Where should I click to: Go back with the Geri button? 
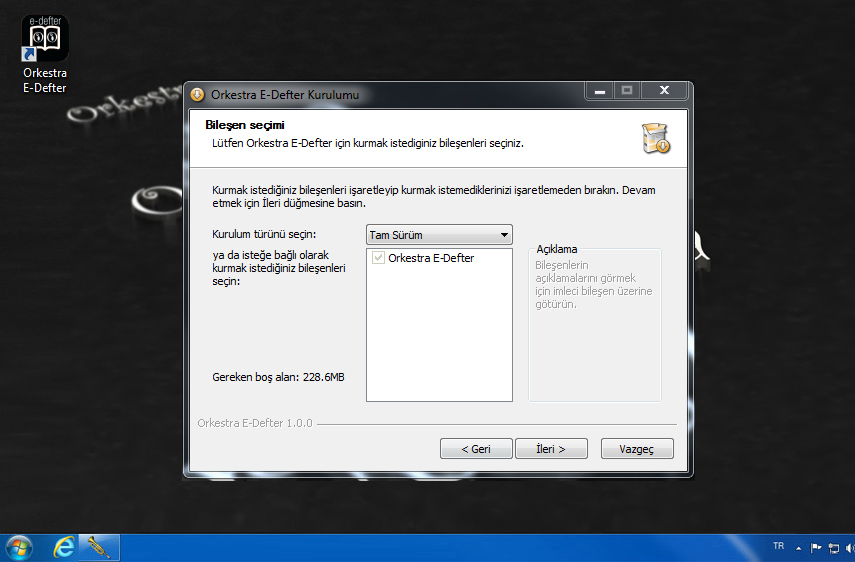coord(476,449)
